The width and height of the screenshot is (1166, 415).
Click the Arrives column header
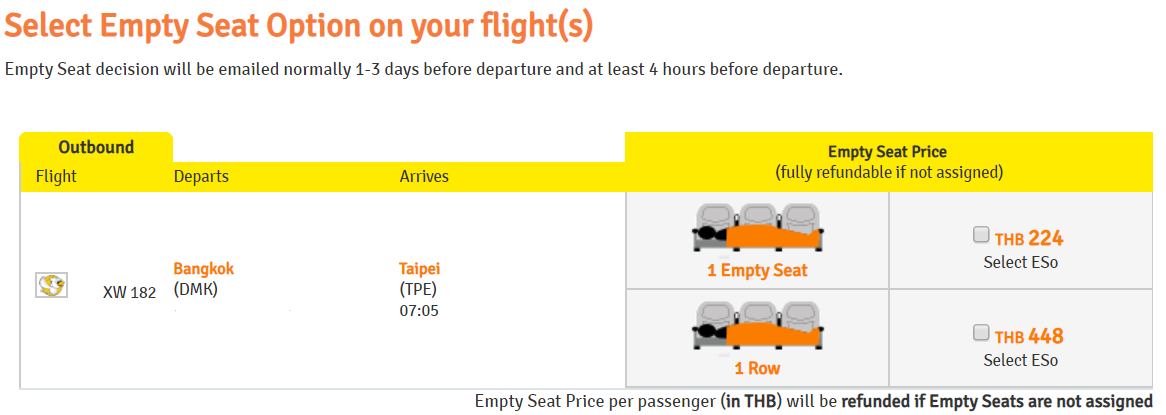pos(424,176)
